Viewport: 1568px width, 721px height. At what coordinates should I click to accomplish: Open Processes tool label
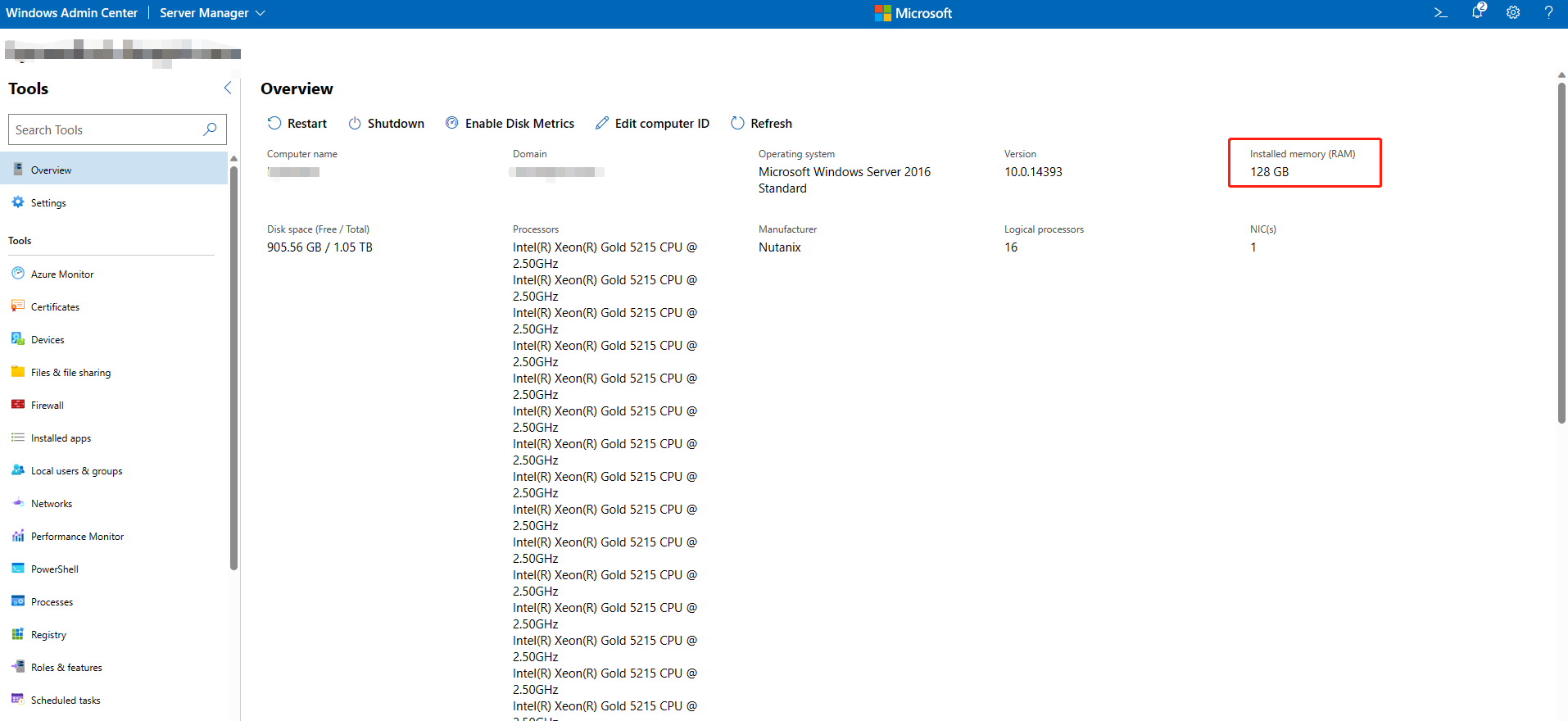(x=52, y=602)
